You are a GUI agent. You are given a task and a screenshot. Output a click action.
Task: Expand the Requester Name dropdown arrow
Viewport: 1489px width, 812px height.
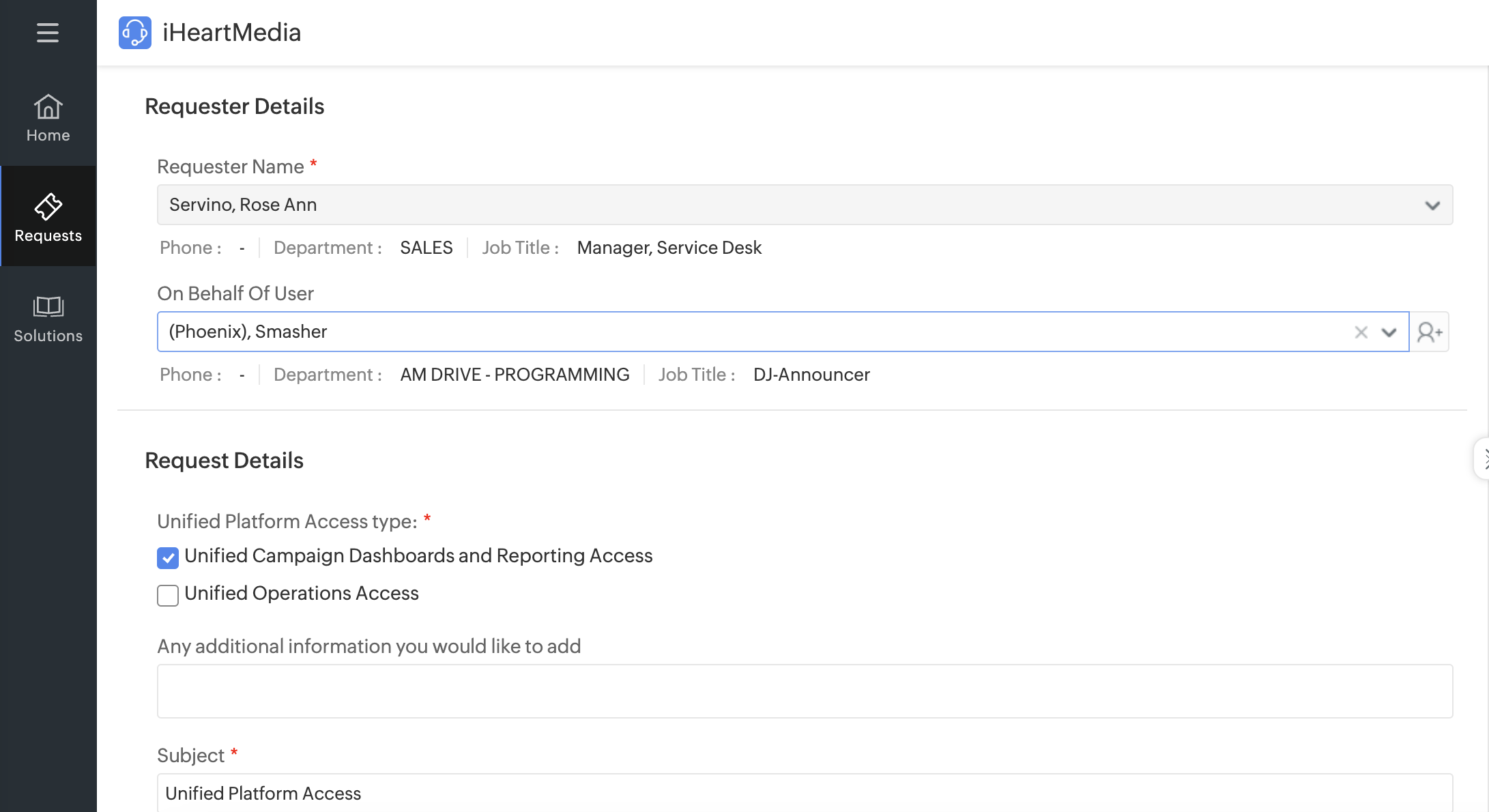(1432, 205)
